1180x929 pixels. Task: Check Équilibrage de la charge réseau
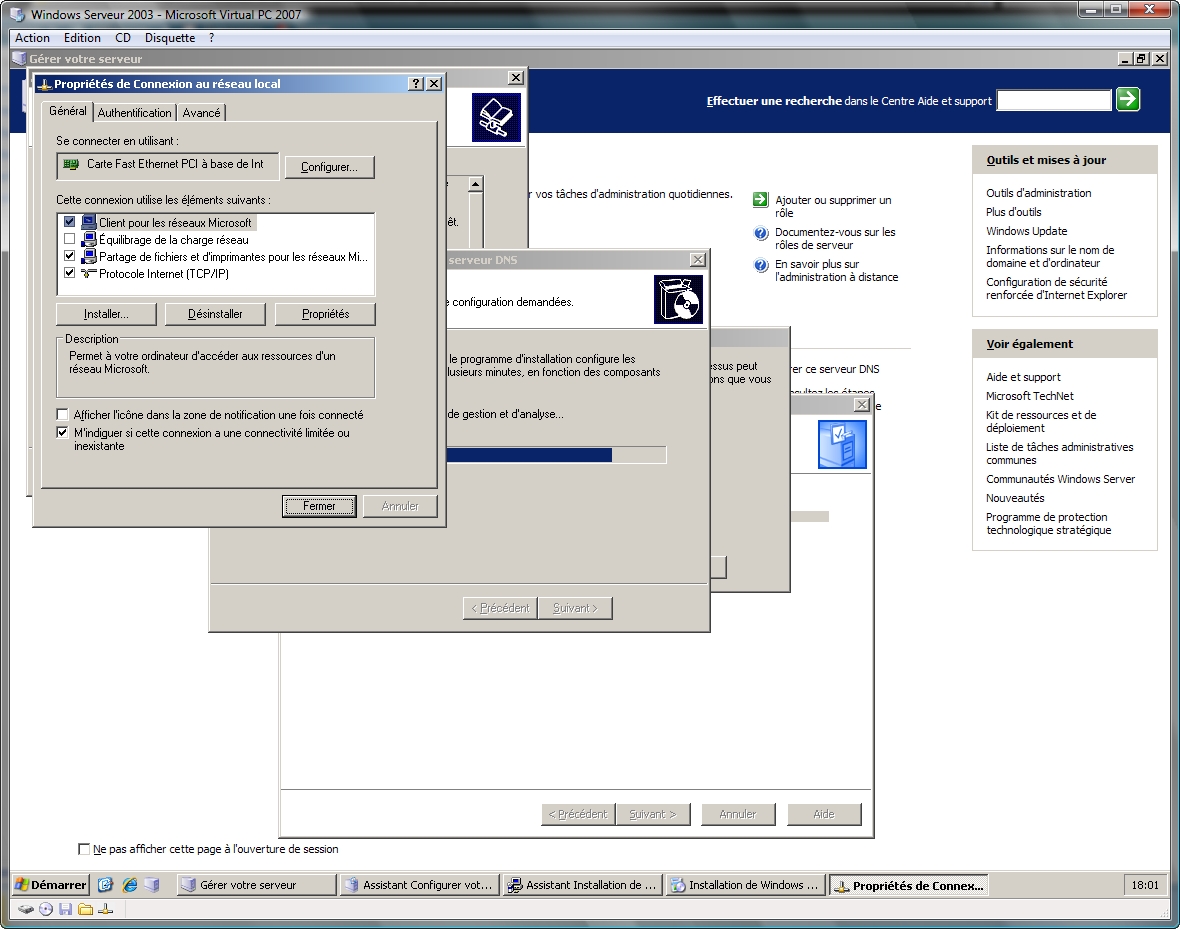(70, 239)
